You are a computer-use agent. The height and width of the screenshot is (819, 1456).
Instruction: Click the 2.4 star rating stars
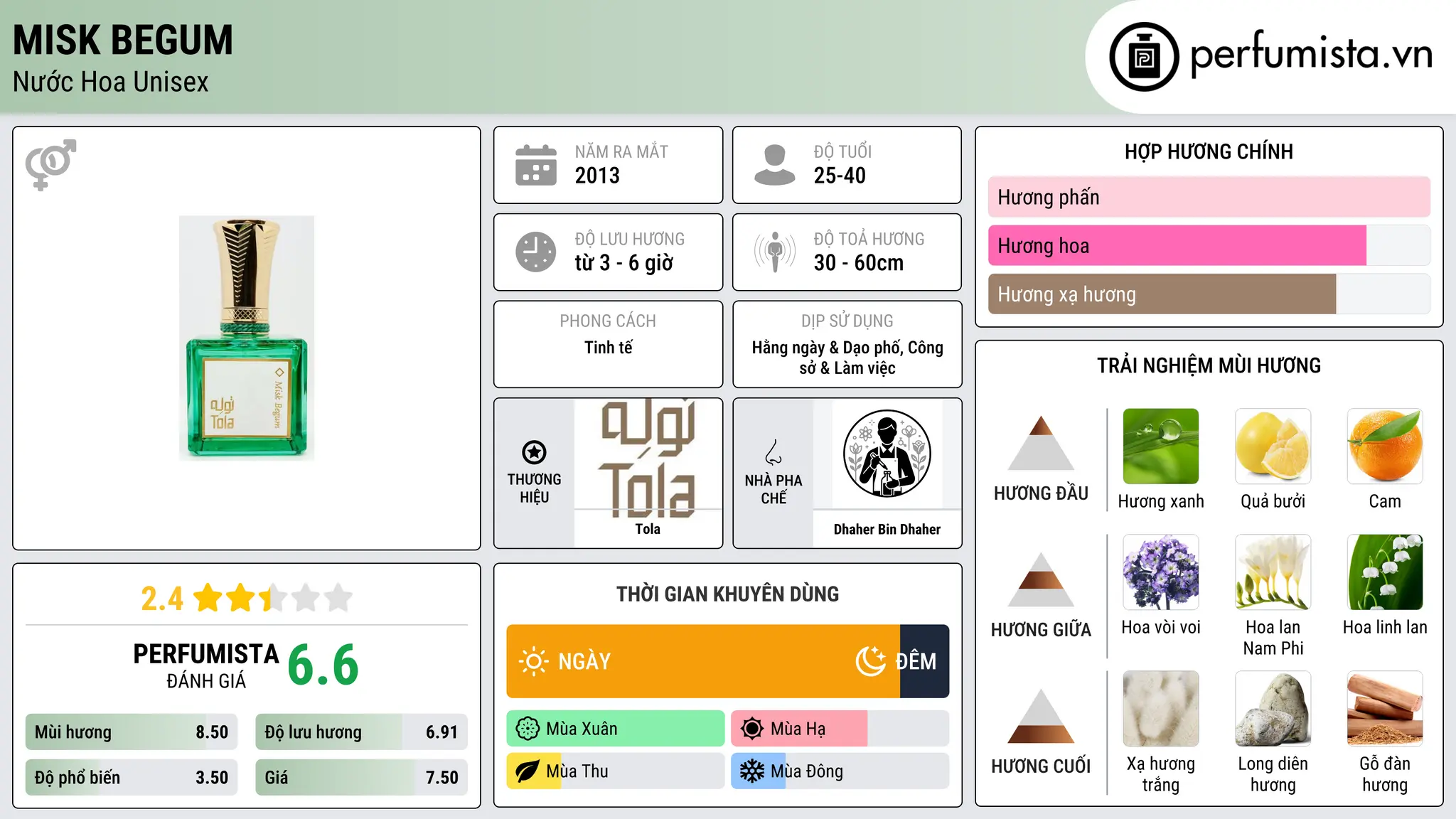click(273, 598)
